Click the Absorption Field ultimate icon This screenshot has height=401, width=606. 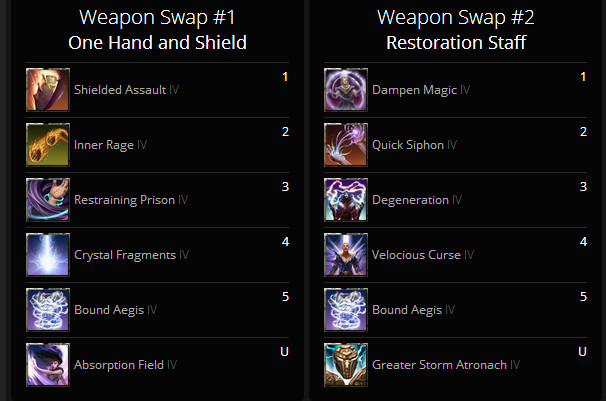coord(48,365)
